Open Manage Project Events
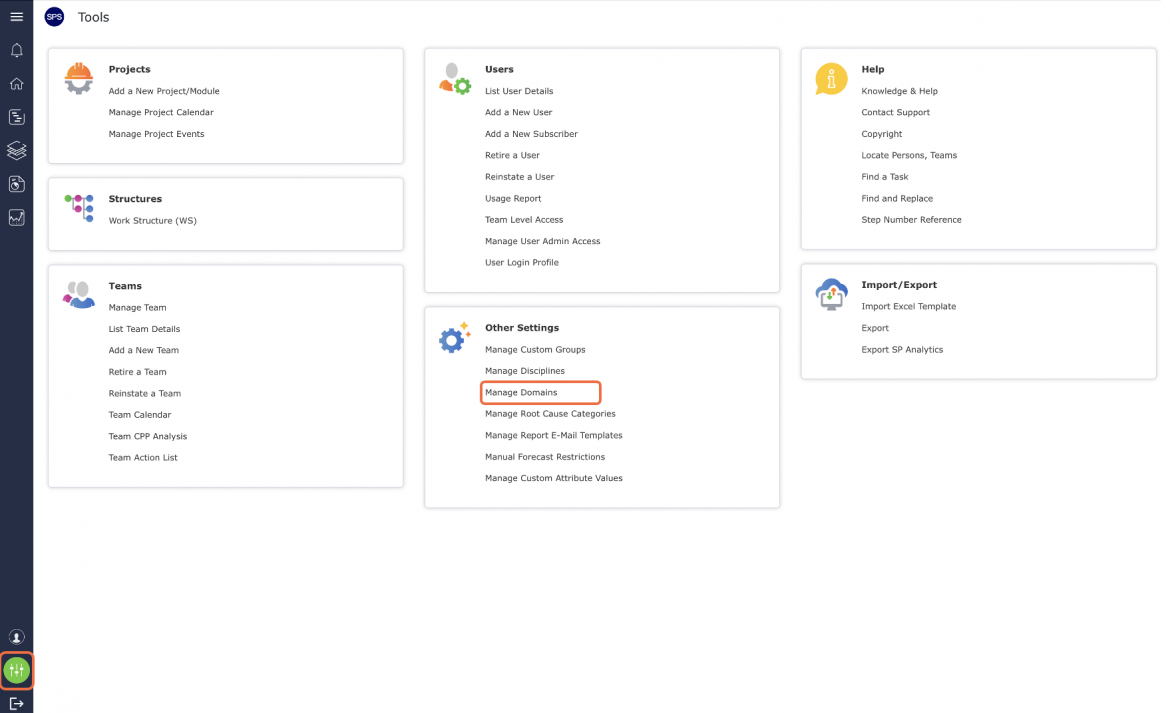Screen dimensions: 1170x713 (157, 134)
